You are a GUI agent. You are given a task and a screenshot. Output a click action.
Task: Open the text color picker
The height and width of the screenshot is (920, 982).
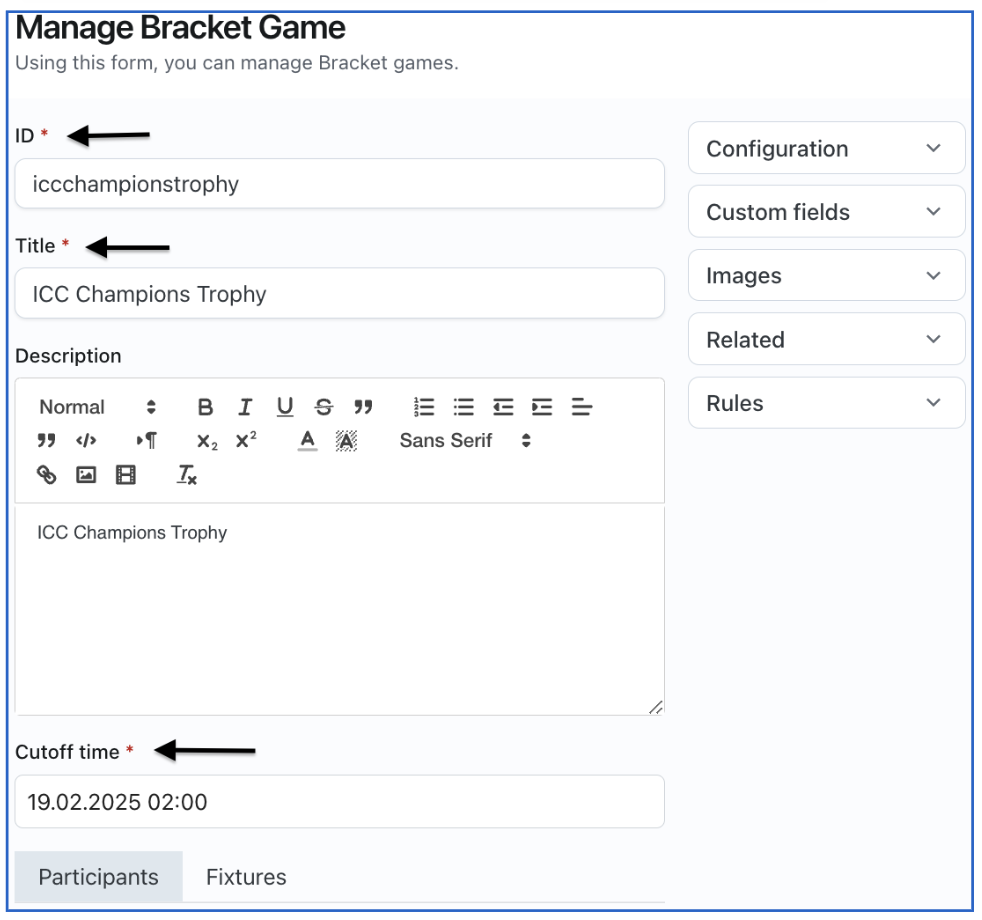(x=307, y=441)
